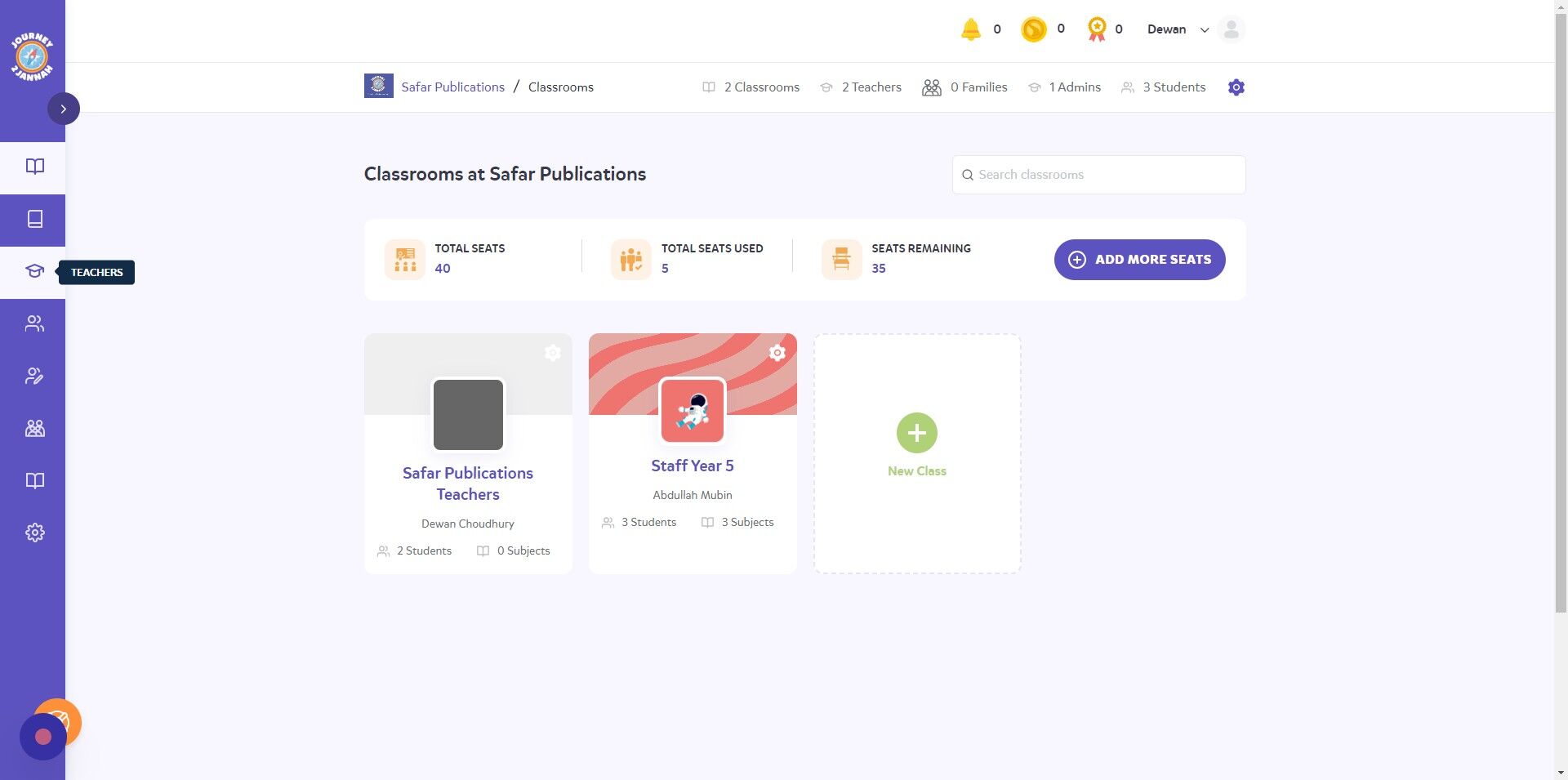Open the Teachers sidebar icon
1568x780 pixels.
[x=34, y=272]
